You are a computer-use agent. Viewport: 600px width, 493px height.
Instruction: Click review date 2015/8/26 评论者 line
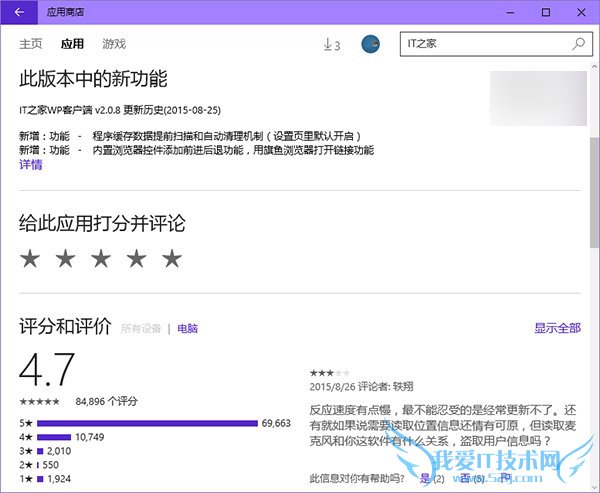[x=361, y=387]
